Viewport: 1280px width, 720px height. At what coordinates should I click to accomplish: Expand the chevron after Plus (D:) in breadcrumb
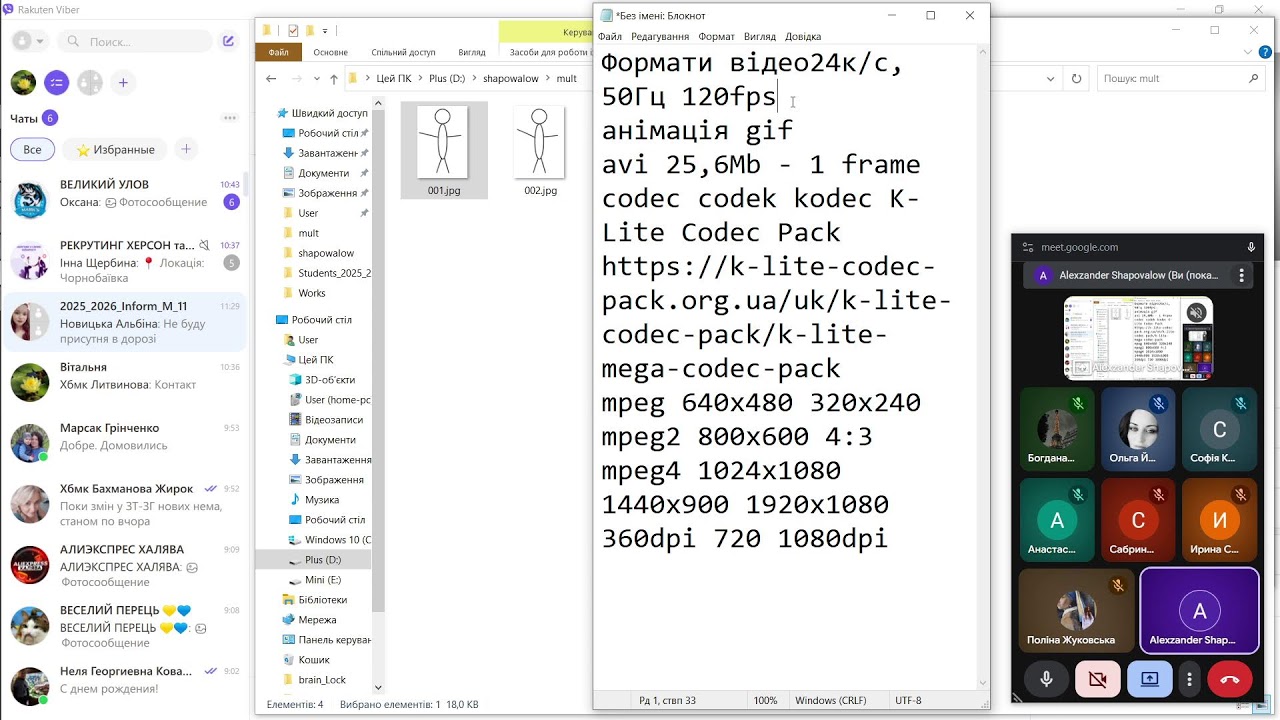point(473,78)
